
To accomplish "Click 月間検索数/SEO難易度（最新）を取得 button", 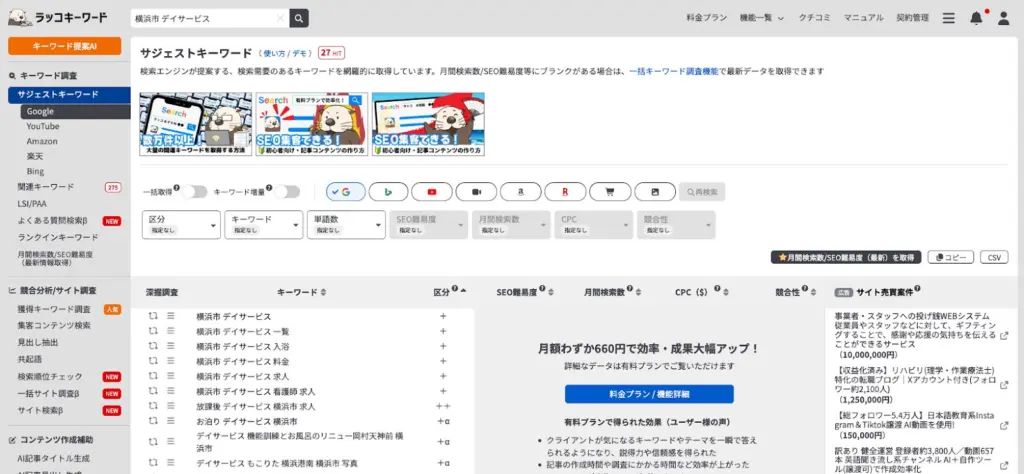I will coord(846,257).
